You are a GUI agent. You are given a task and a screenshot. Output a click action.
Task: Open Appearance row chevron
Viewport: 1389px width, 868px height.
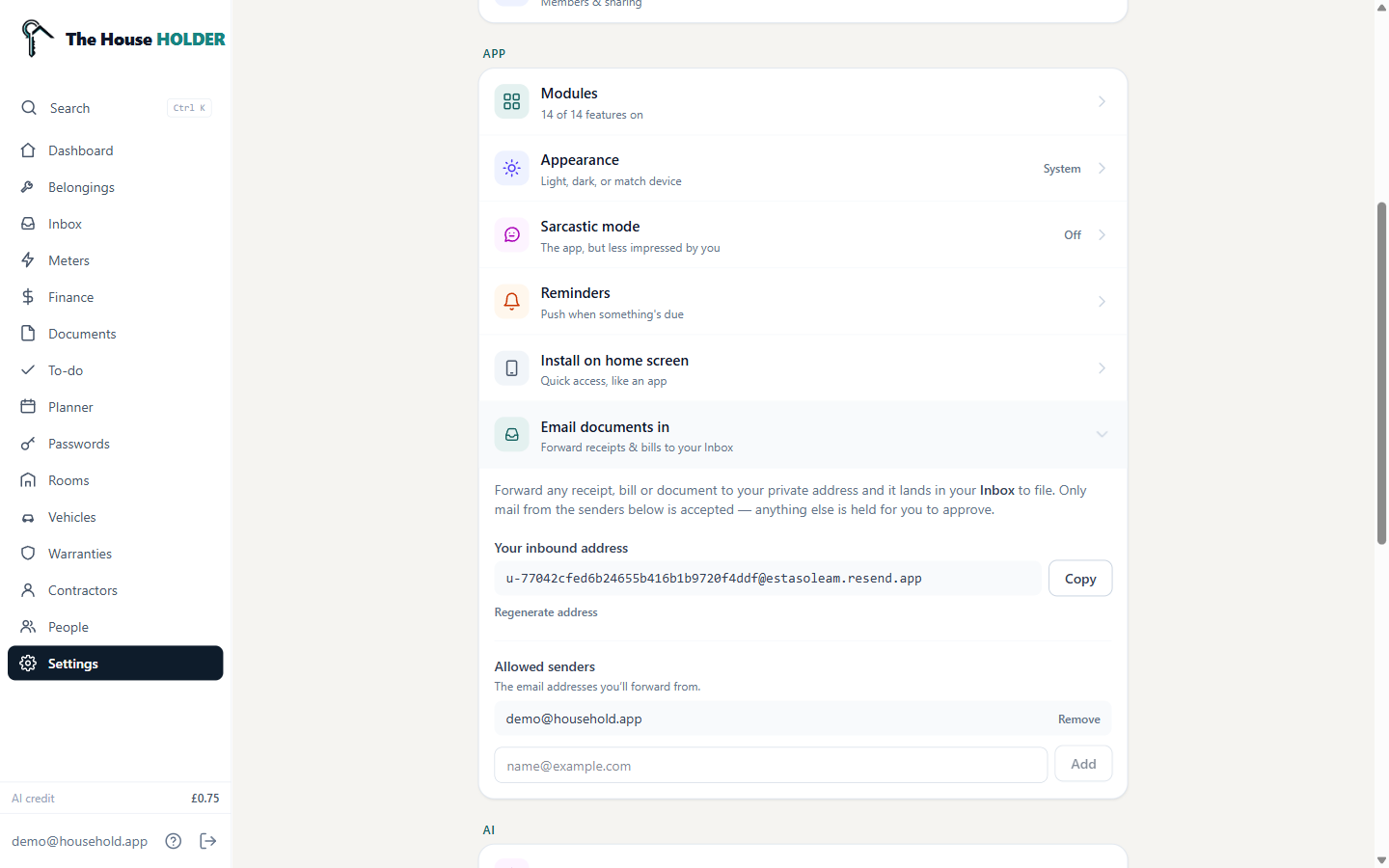[x=1102, y=168]
